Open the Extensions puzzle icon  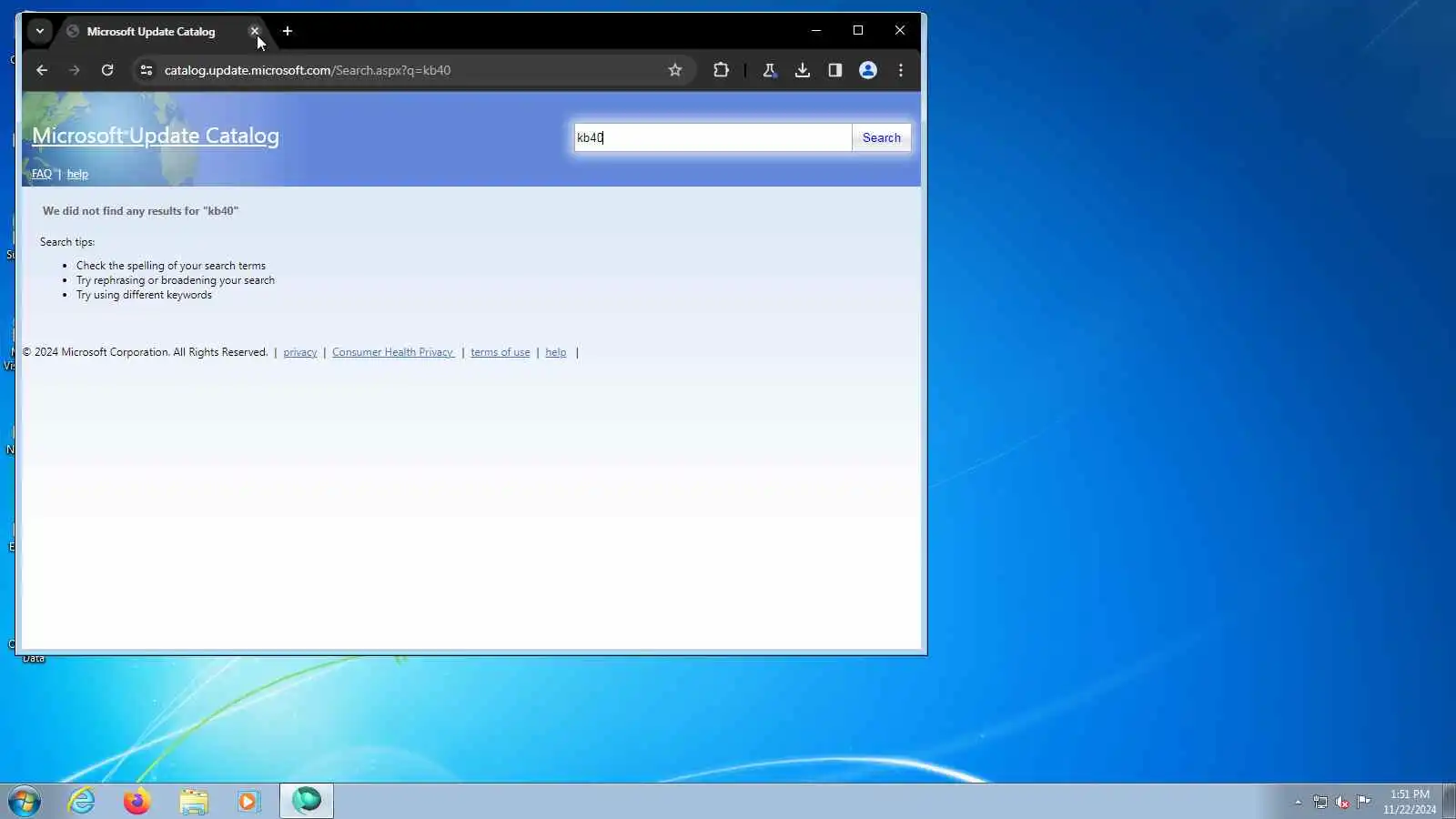[721, 70]
